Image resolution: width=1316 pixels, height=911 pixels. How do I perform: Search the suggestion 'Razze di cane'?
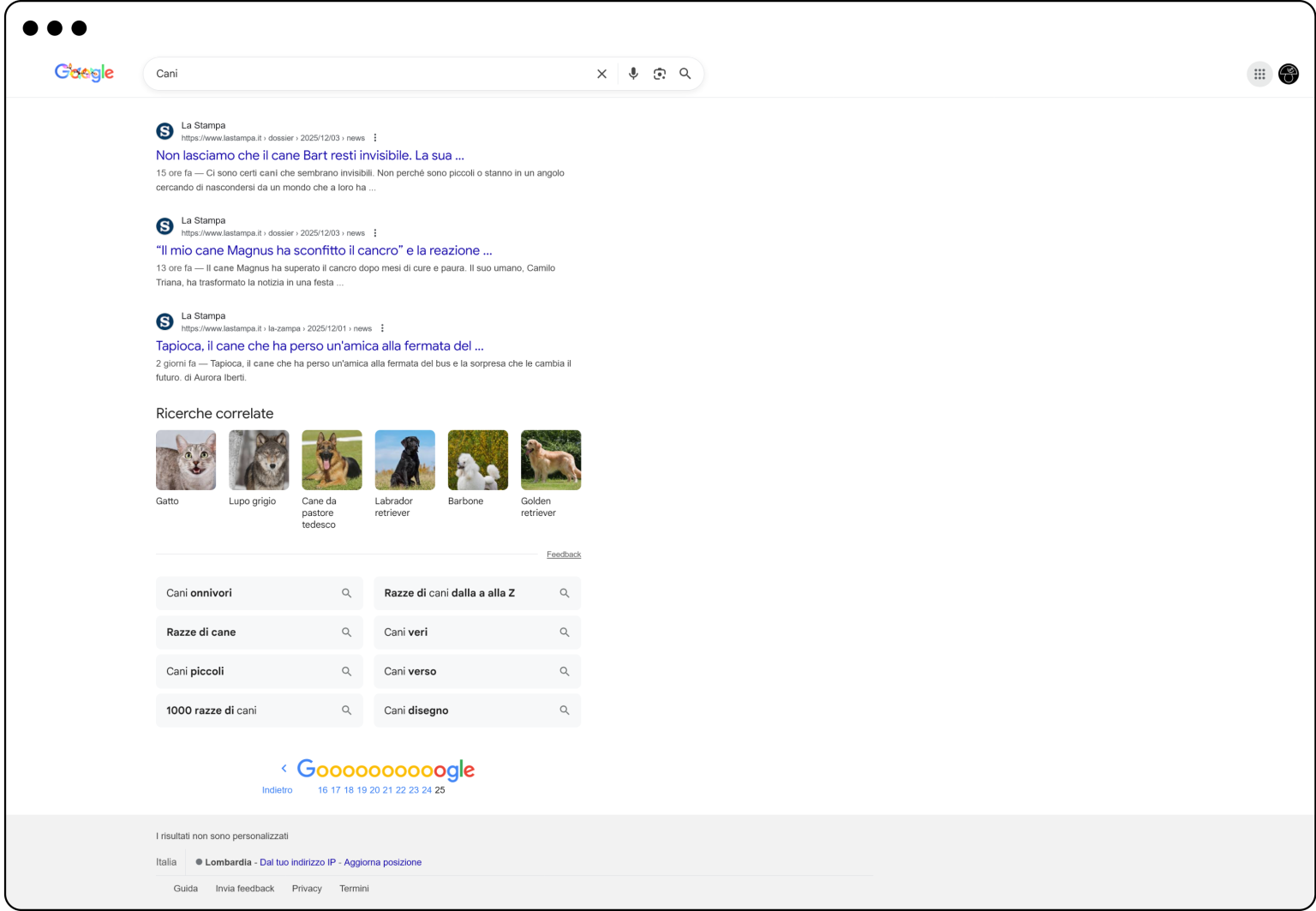pos(260,632)
